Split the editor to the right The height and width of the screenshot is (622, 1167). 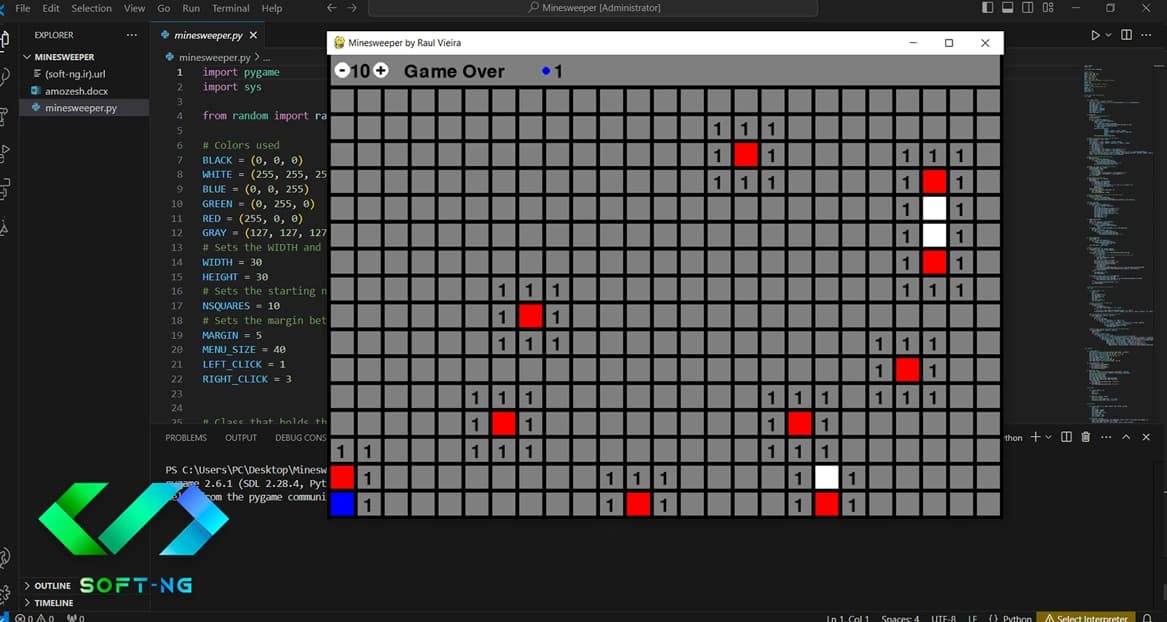coord(1126,35)
